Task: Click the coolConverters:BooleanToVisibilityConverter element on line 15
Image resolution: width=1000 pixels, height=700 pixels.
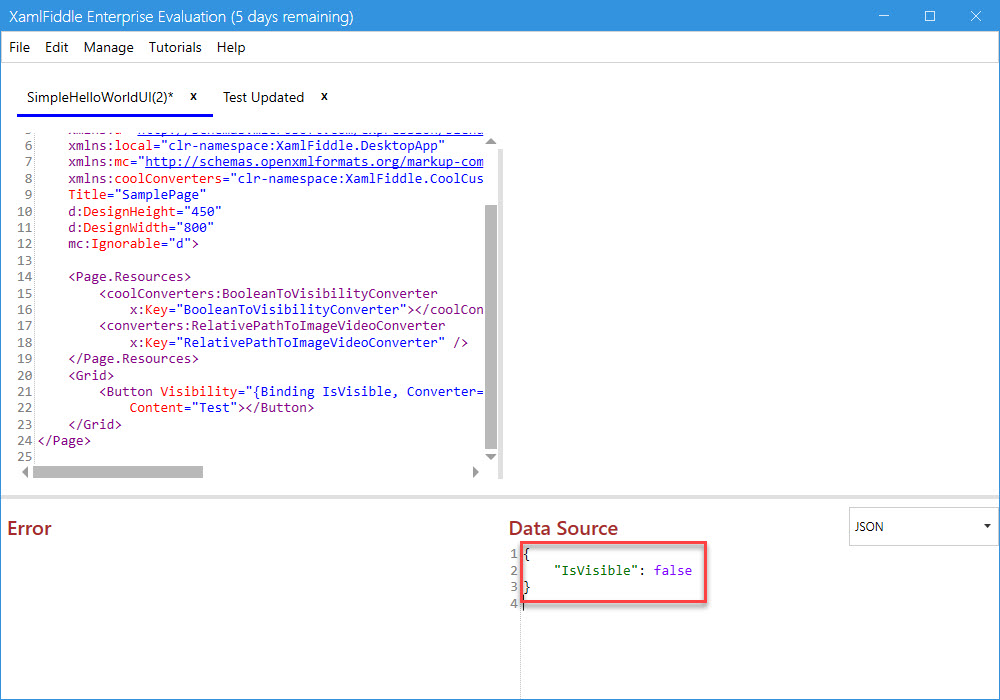Action: [x=268, y=293]
